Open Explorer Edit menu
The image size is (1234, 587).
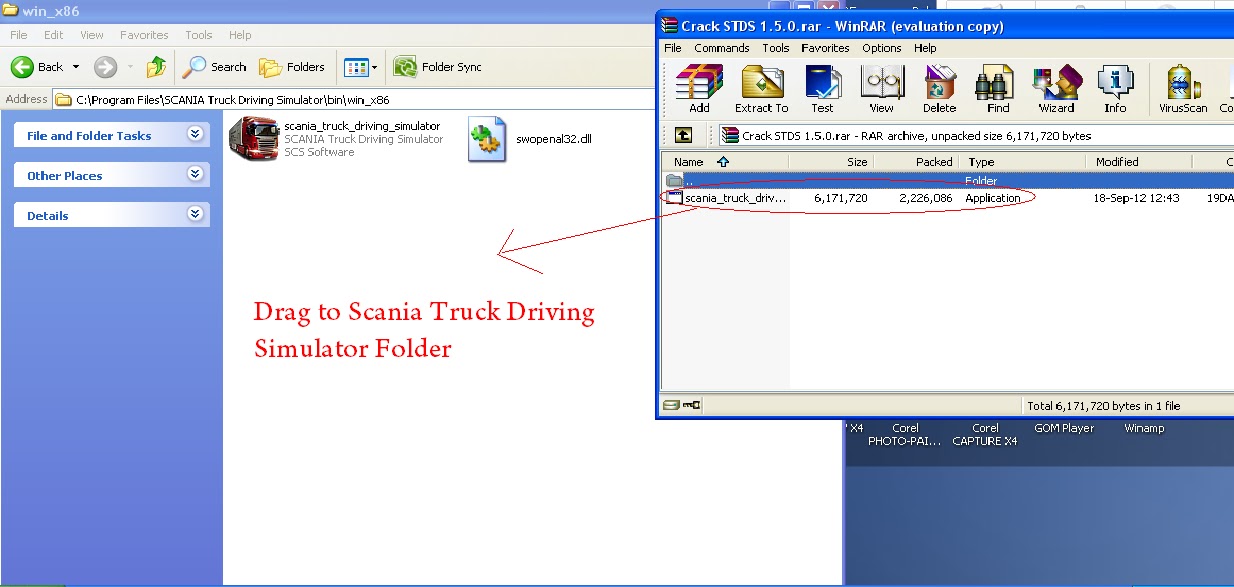(x=54, y=34)
